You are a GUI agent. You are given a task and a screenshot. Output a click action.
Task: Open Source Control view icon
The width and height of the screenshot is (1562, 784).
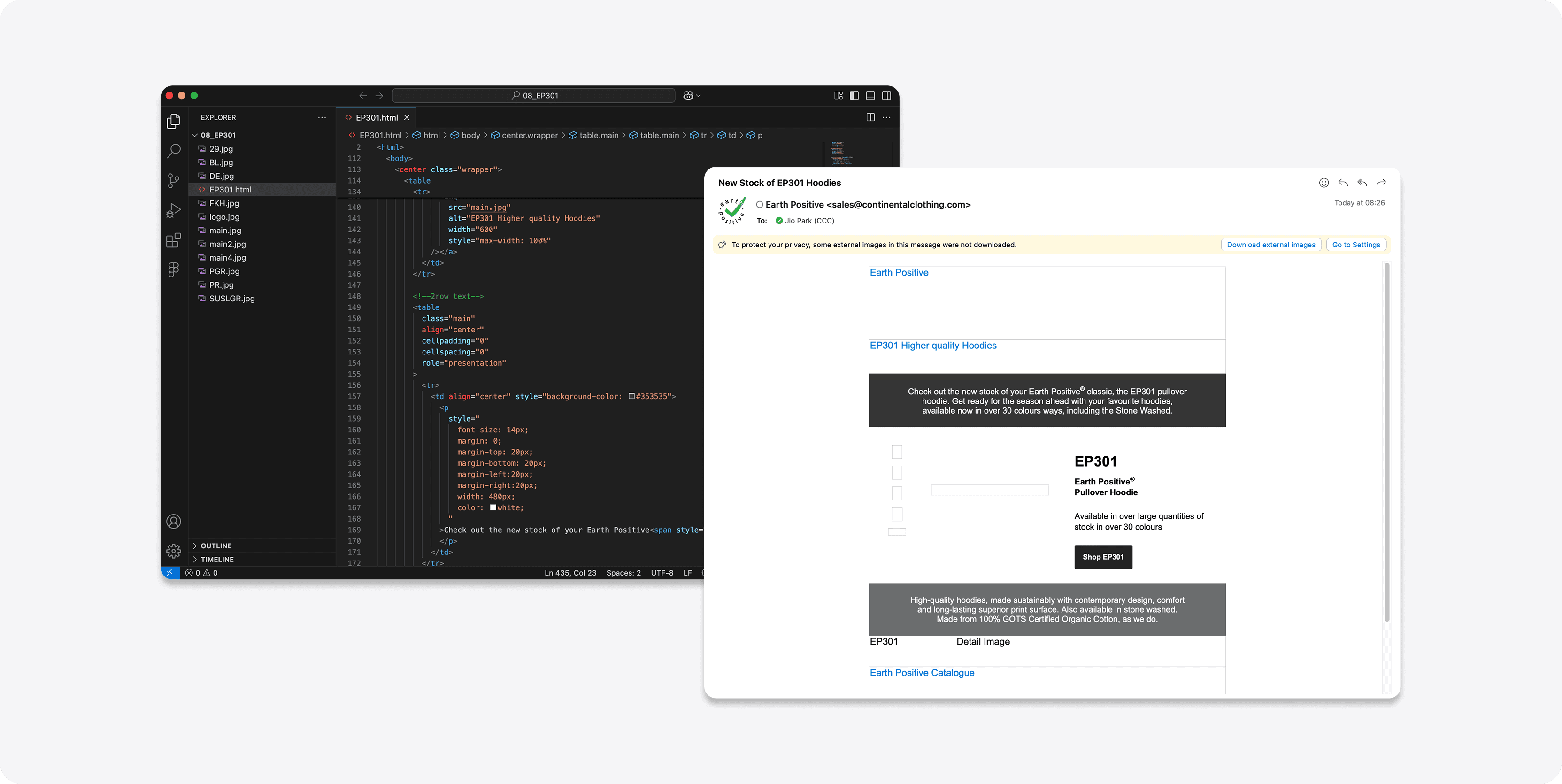click(x=173, y=180)
